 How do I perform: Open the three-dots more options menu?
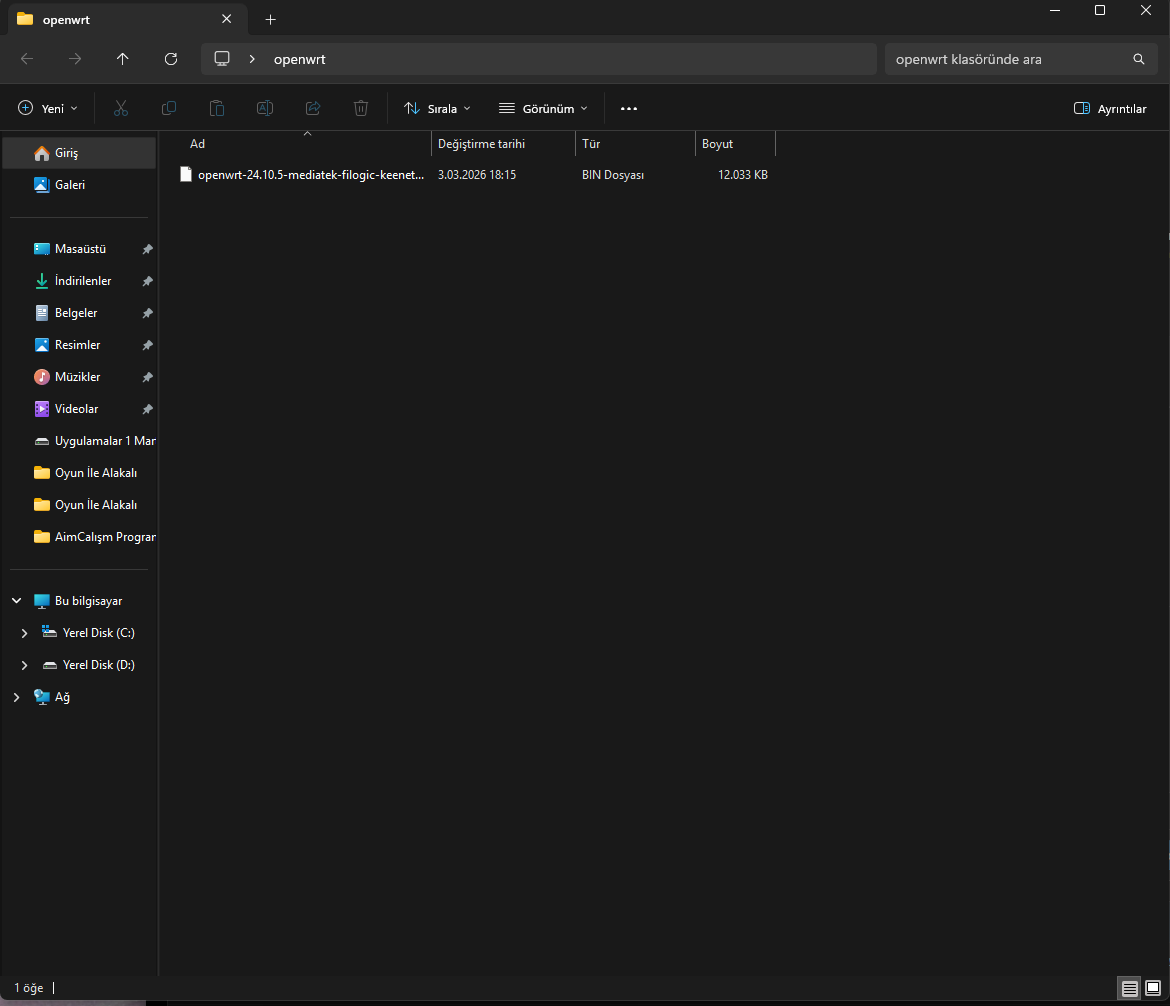point(629,108)
